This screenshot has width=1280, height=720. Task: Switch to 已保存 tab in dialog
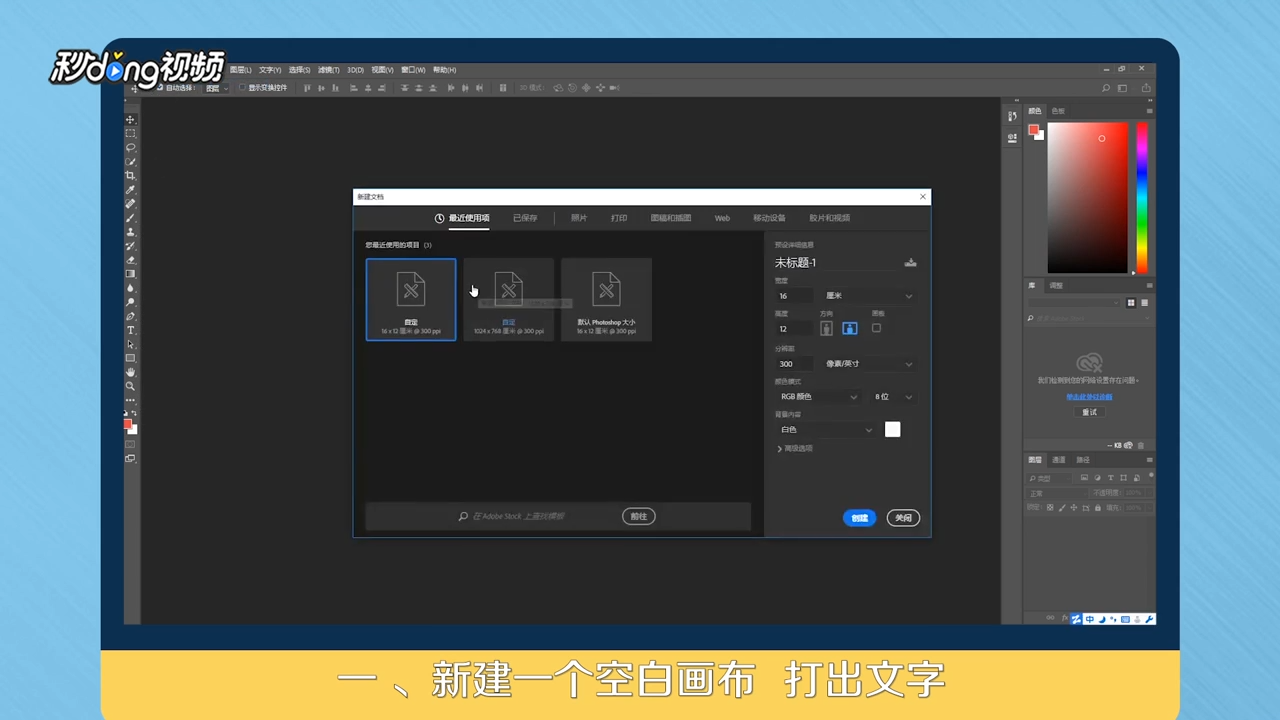tap(525, 218)
